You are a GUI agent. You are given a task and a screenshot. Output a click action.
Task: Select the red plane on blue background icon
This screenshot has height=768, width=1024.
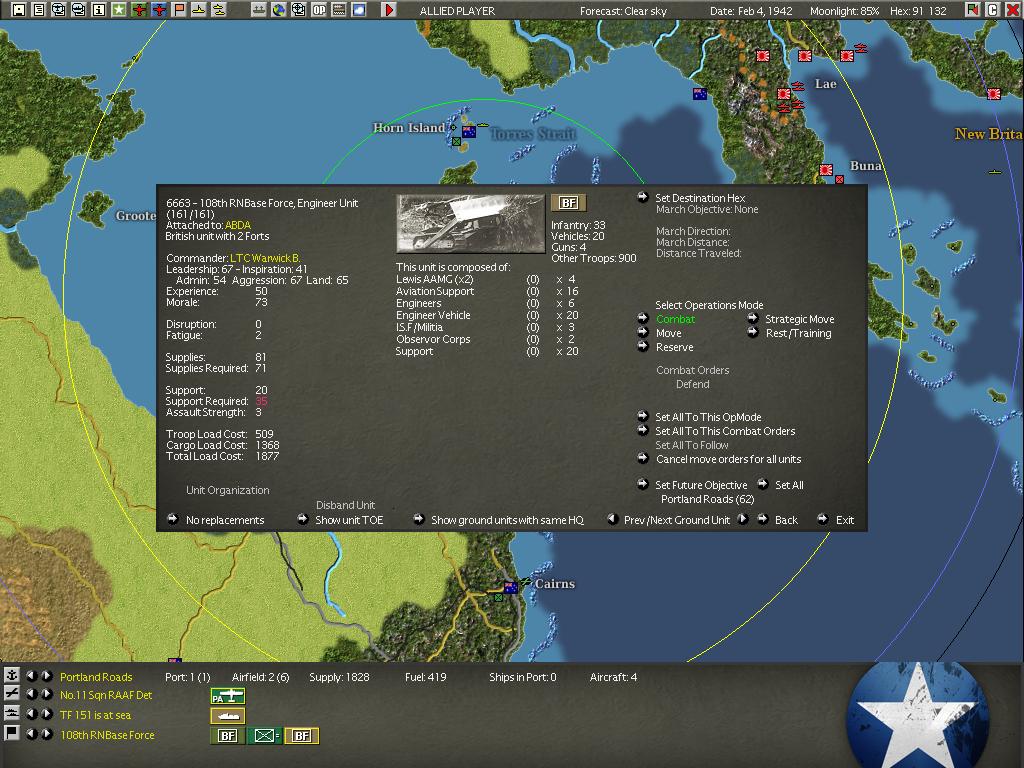[159, 10]
